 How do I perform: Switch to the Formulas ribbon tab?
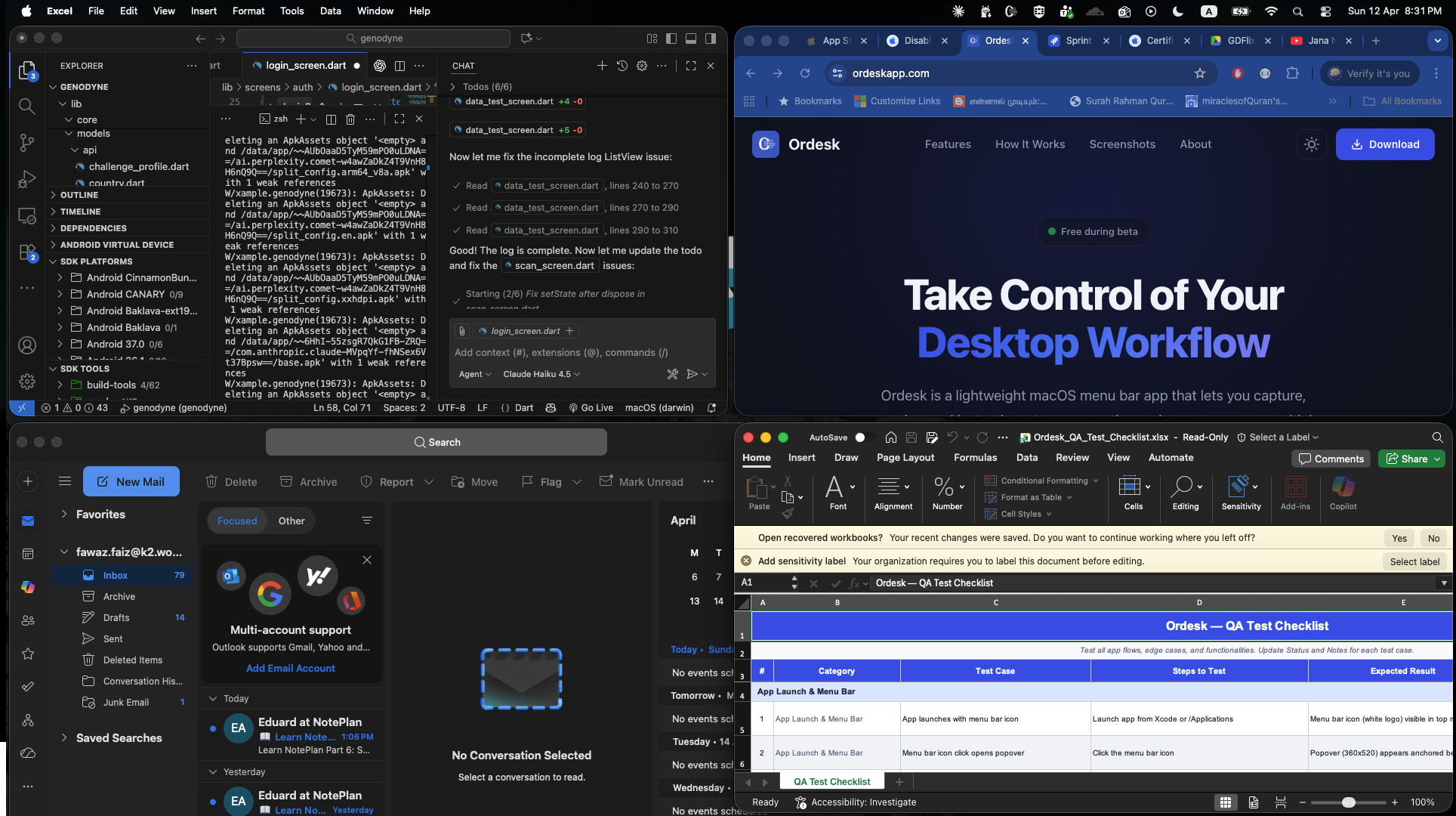(x=975, y=457)
